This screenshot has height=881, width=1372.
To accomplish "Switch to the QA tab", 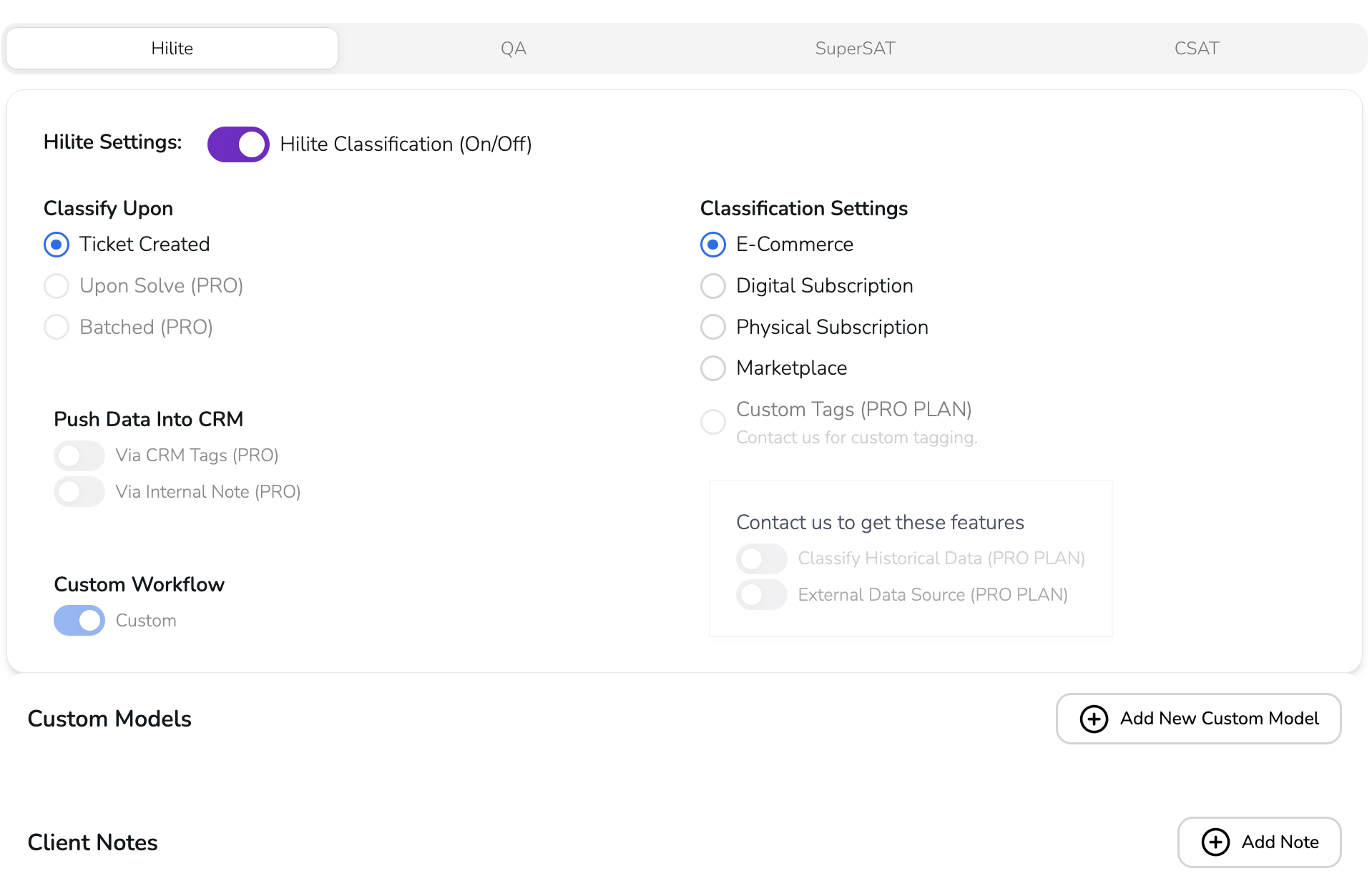I will click(x=513, y=49).
